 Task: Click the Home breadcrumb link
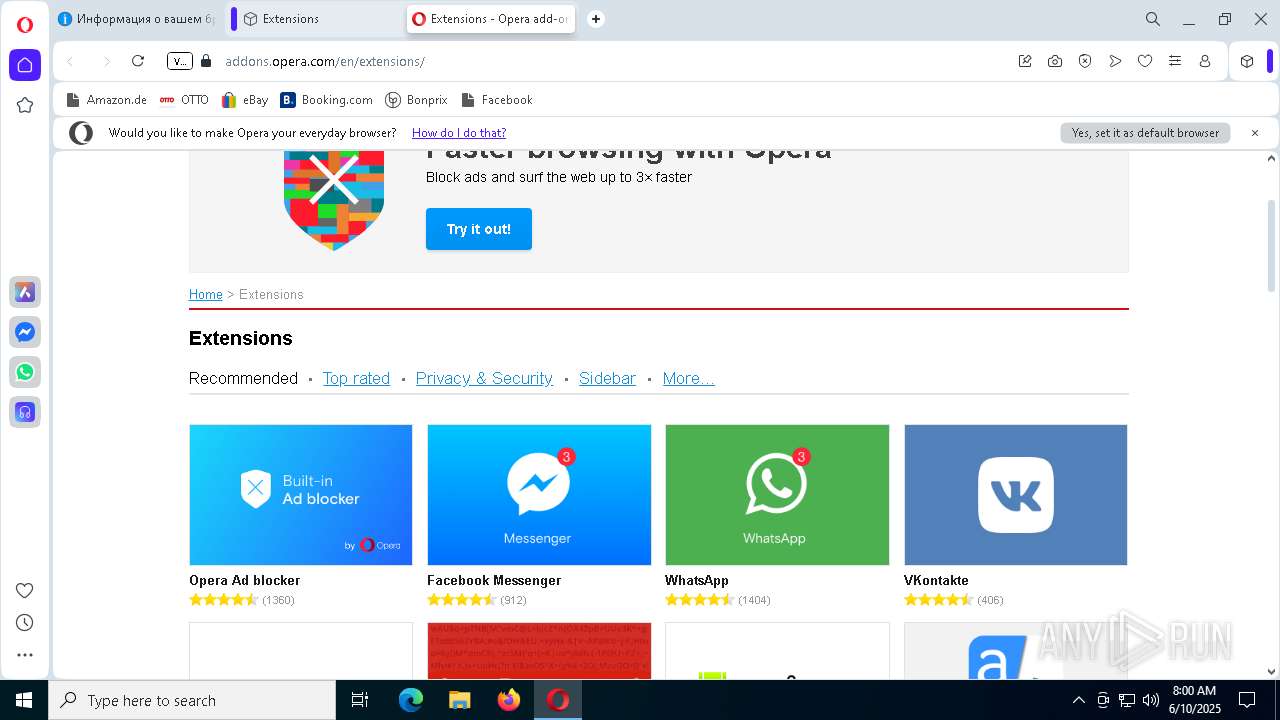click(x=206, y=294)
